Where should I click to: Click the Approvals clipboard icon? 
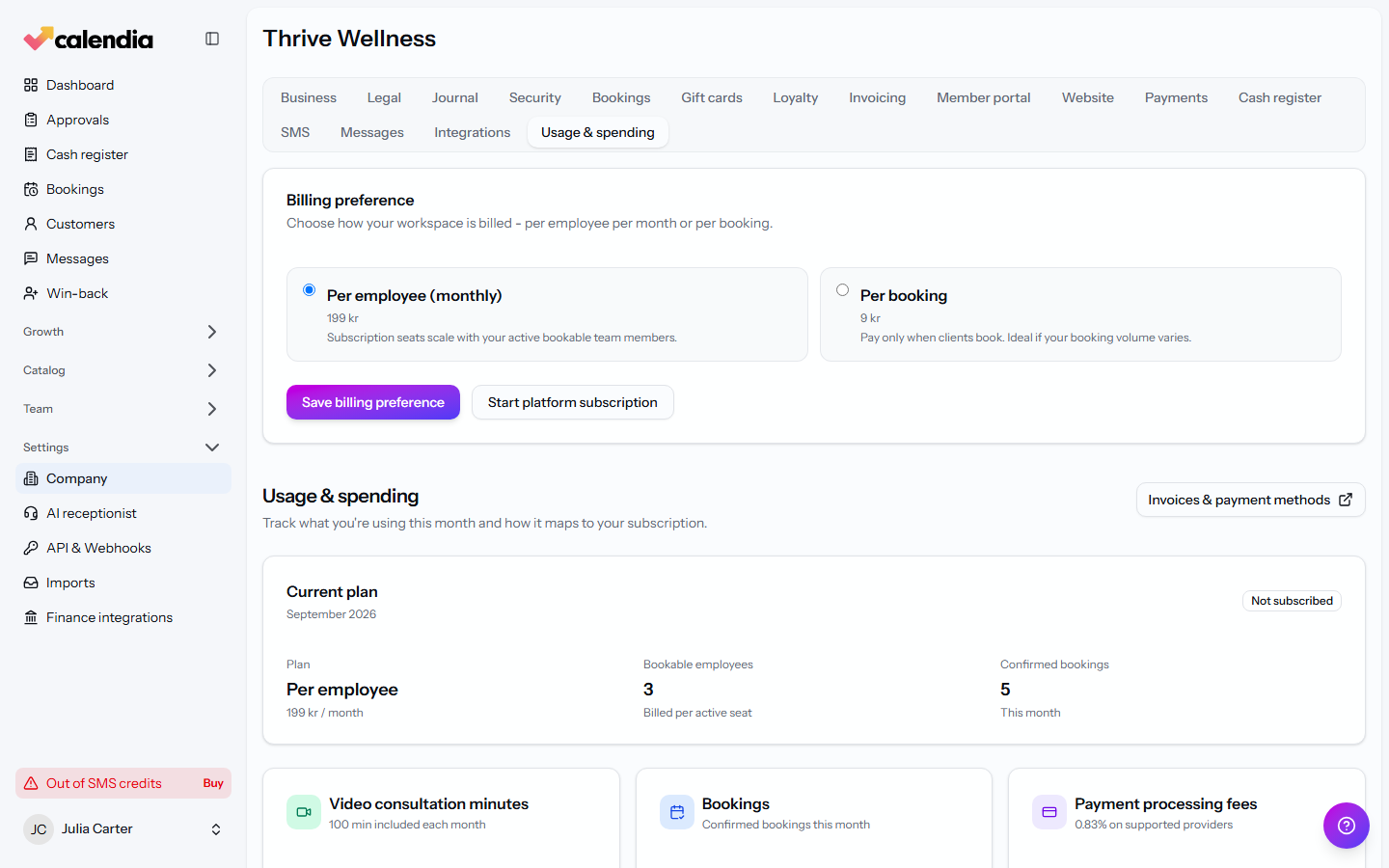31,120
